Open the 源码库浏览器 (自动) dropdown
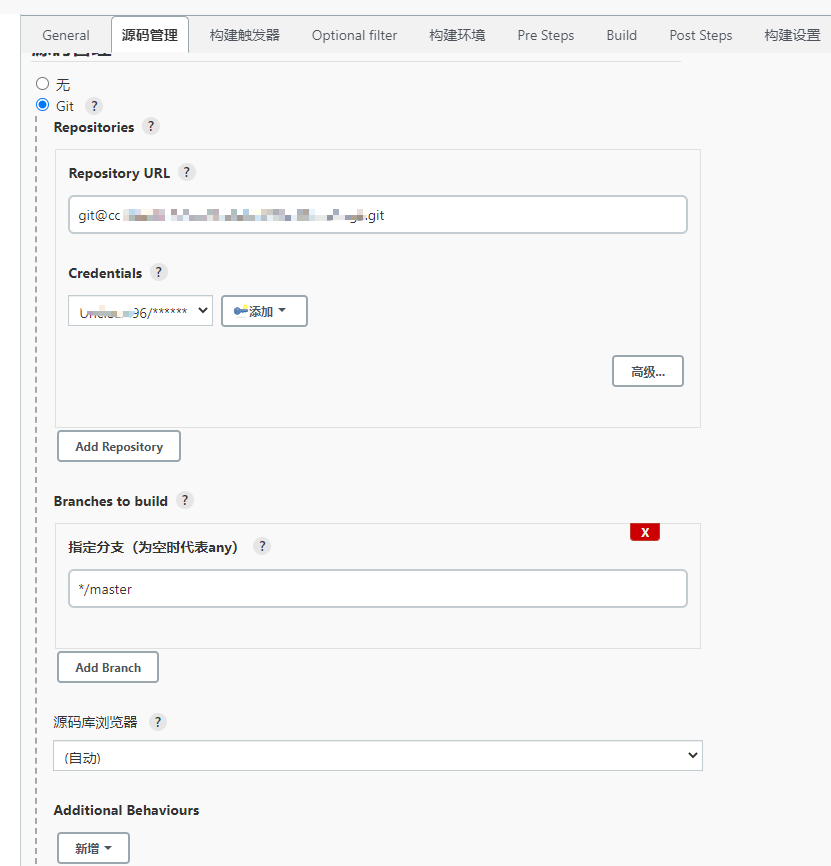Screen dimensions: 831x866 (377, 756)
